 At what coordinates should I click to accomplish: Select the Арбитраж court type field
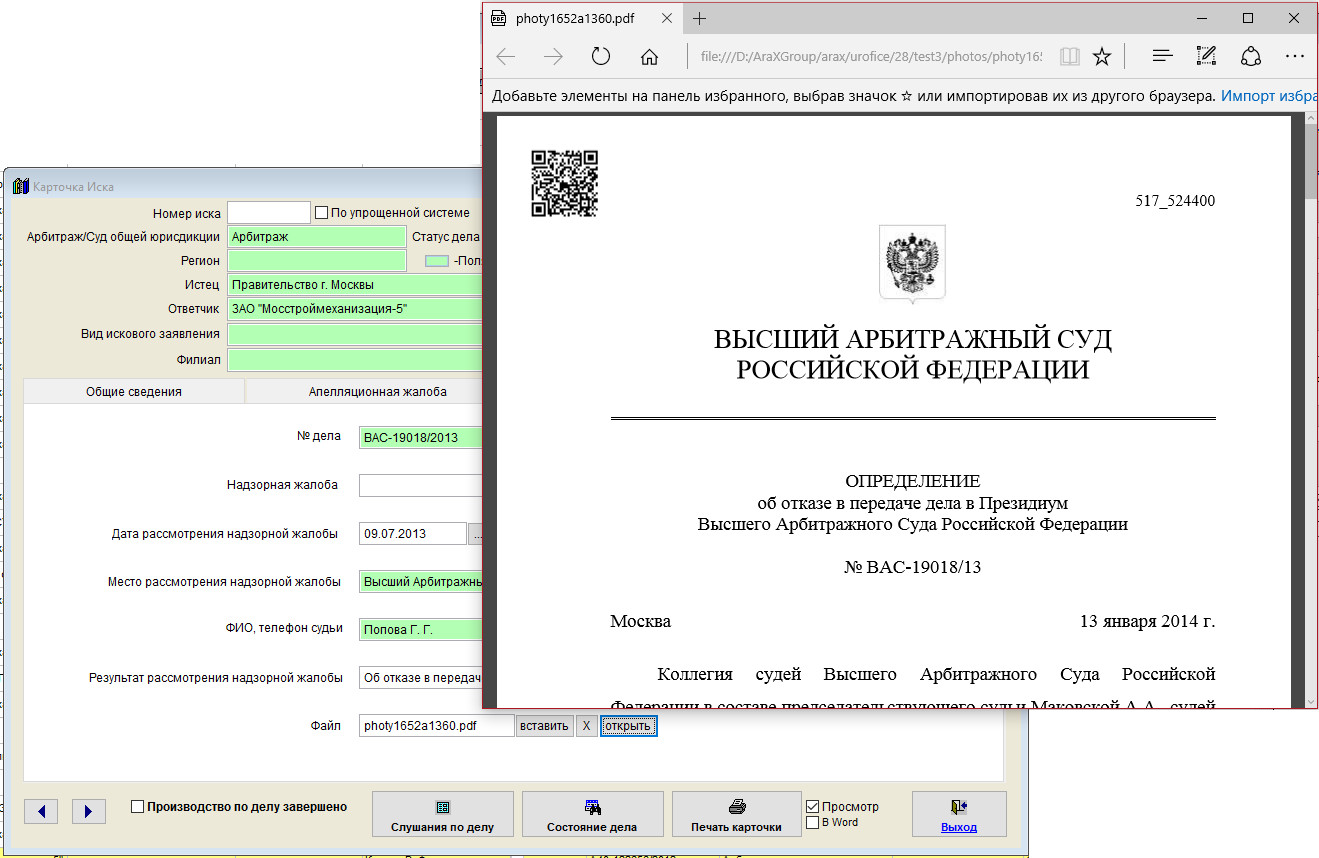pyautogui.click(x=317, y=237)
